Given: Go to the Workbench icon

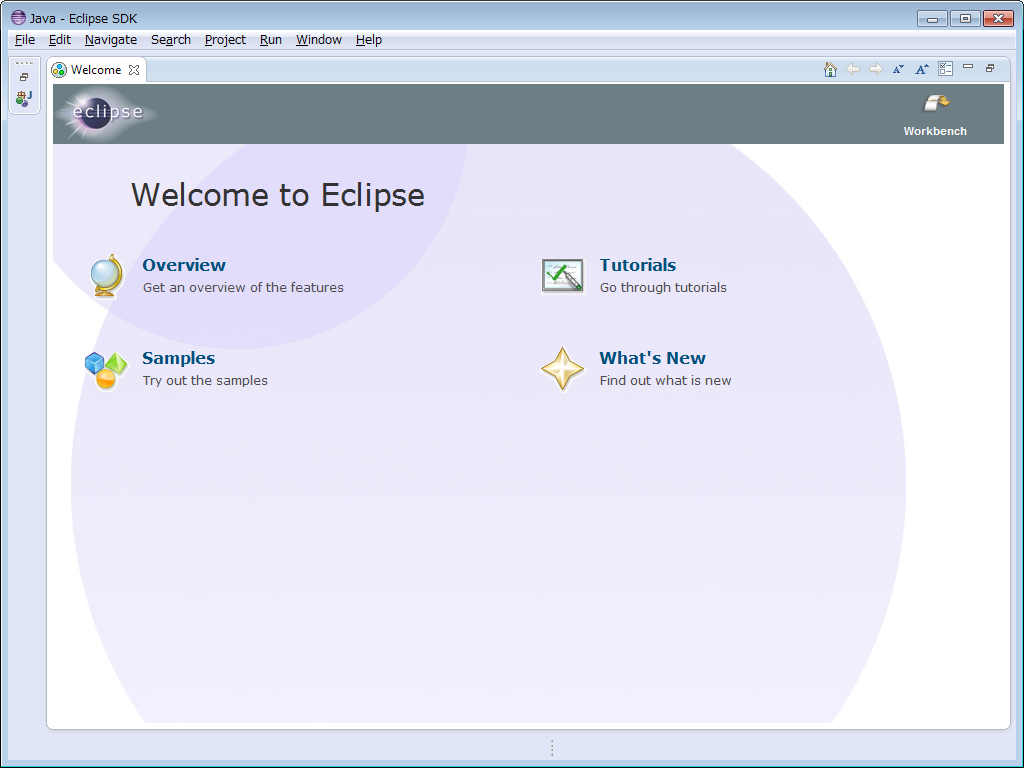Looking at the screenshot, I should [x=936, y=103].
